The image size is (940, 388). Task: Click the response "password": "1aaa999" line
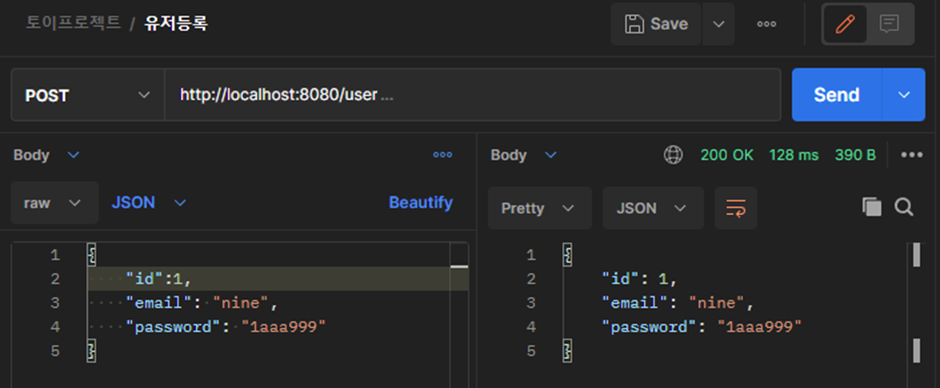(701, 327)
